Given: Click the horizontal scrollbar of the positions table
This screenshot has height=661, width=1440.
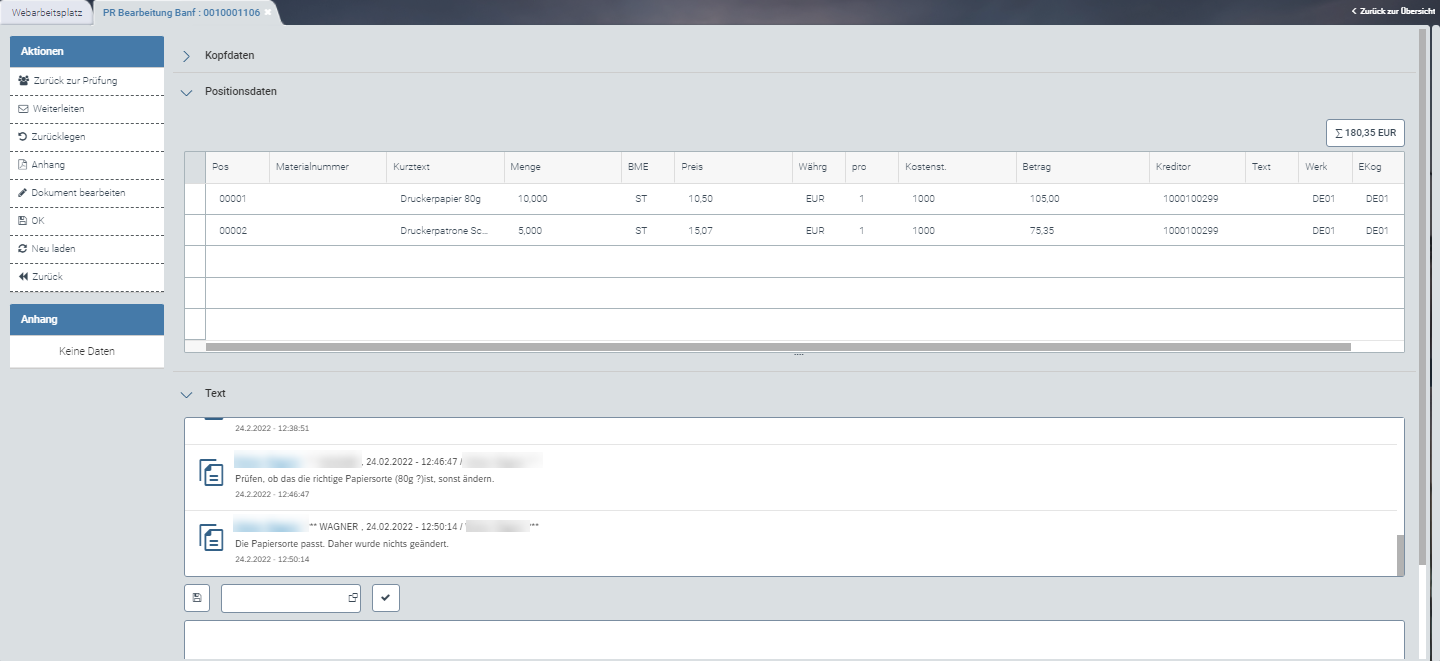Looking at the screenshot, I should coord(777,347).
